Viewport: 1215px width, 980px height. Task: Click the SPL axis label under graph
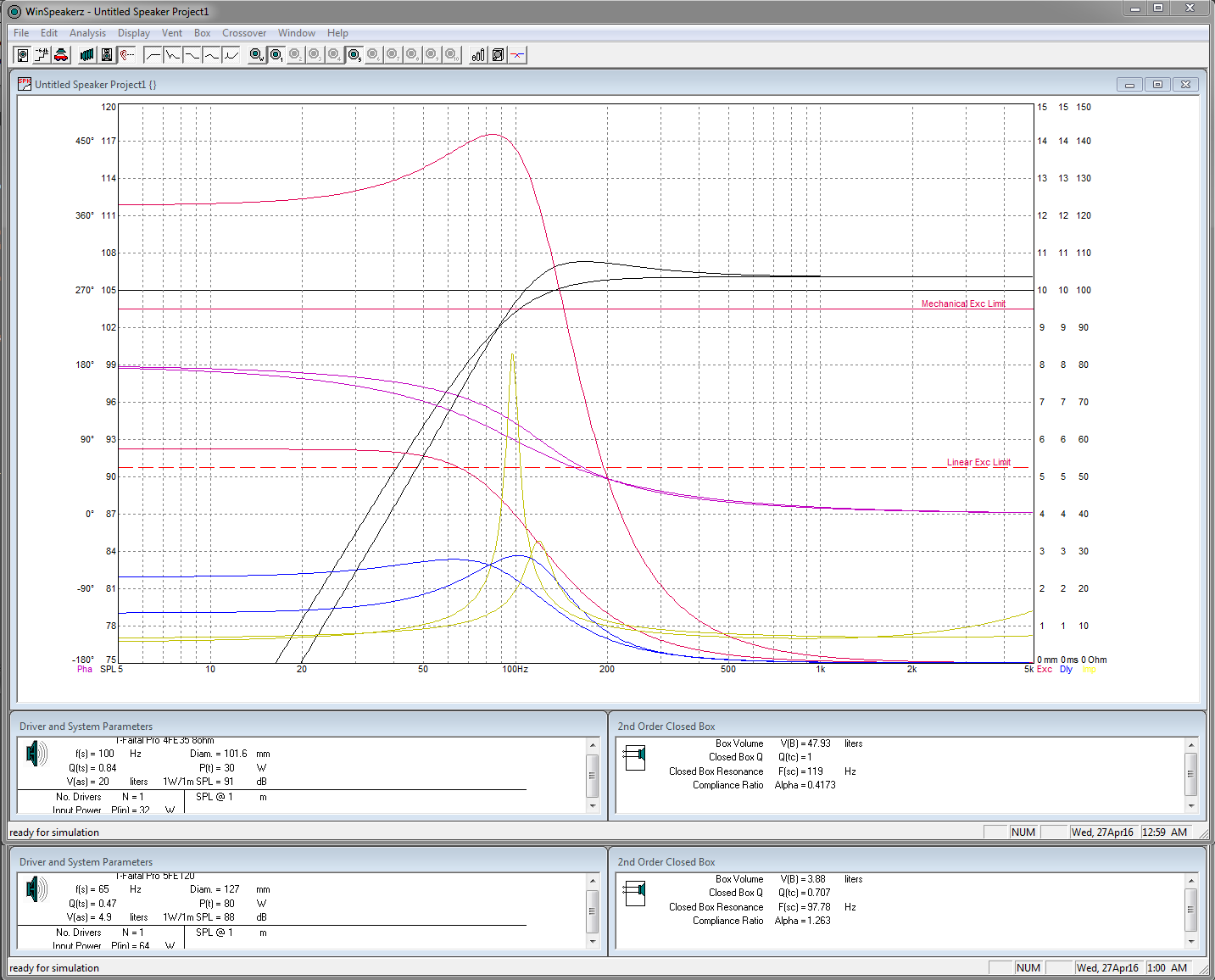tap(108, 670)
